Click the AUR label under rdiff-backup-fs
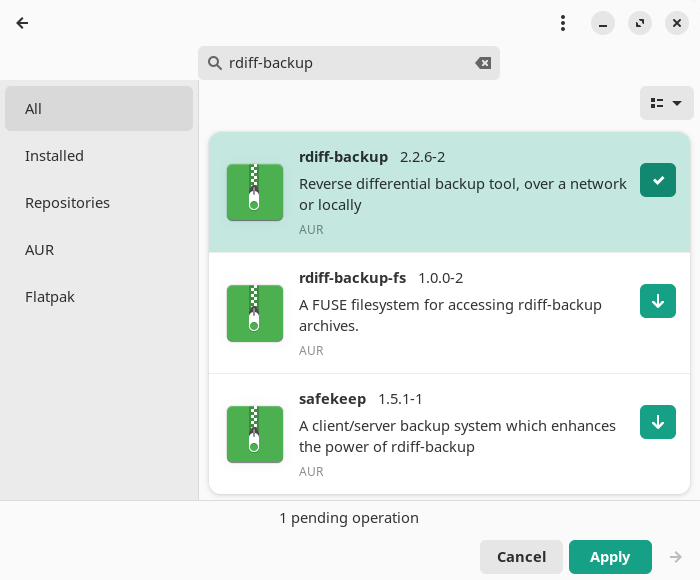This screenshot has height=580, width=700. click(311, 351)
